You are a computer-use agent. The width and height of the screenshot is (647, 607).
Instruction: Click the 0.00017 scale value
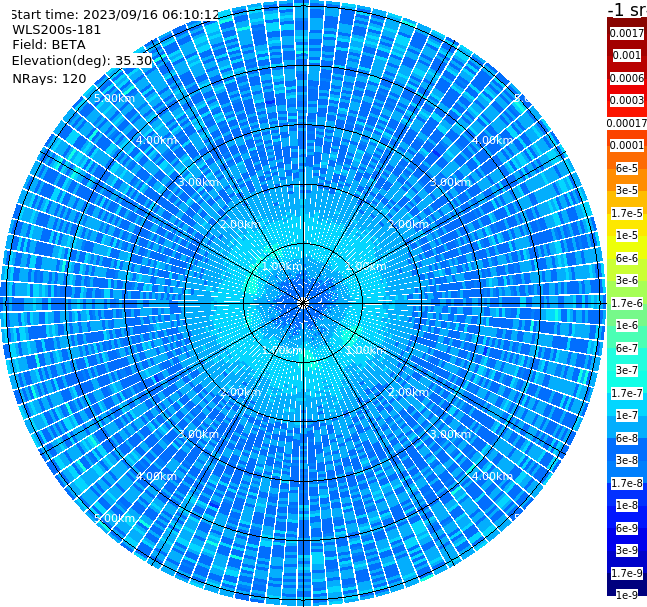click(x=627, y=123)
